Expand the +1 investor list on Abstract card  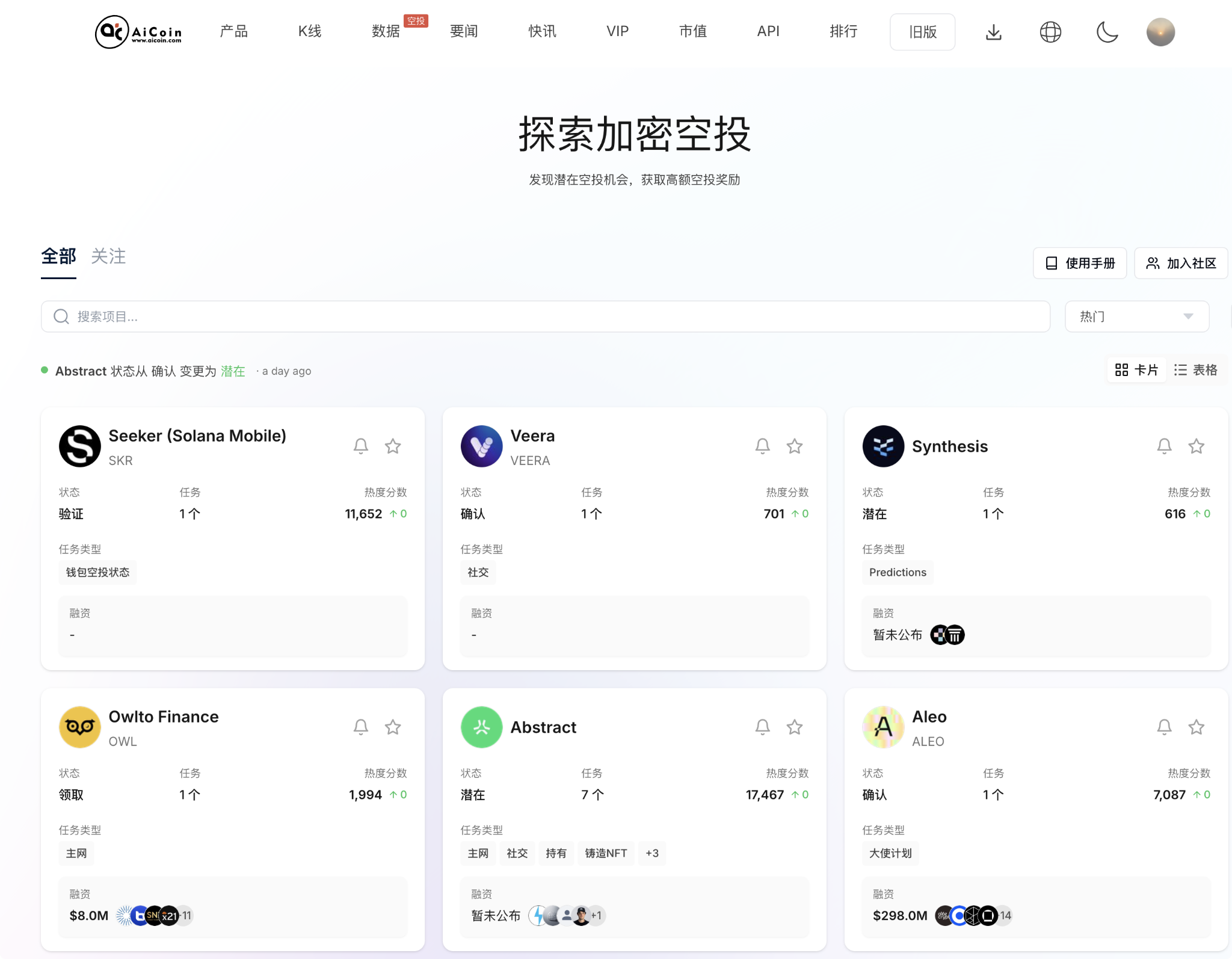point(596,915)
